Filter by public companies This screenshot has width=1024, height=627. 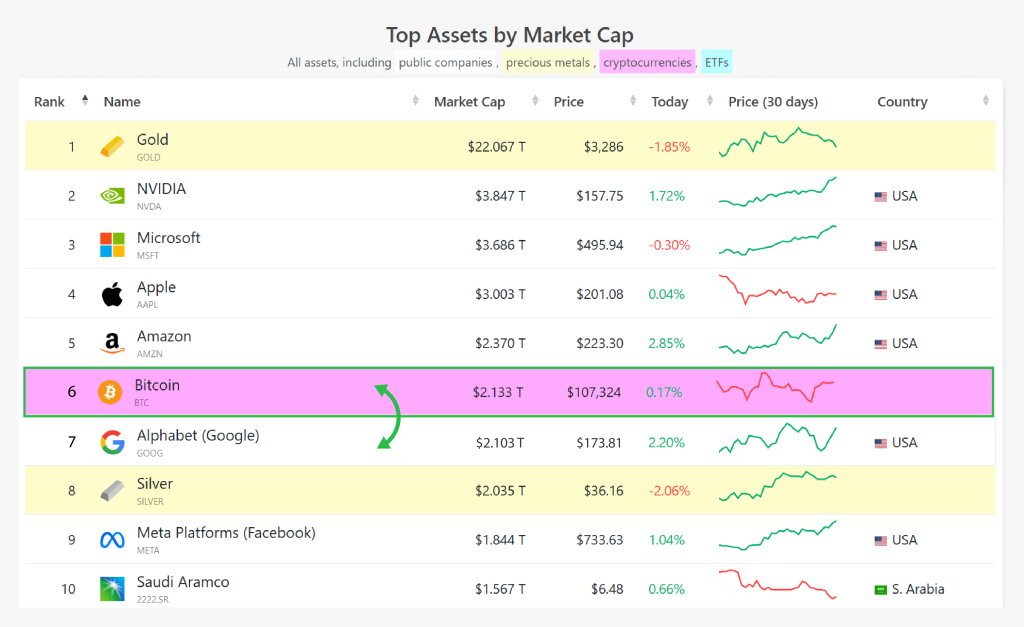click(x=445, y=62)
